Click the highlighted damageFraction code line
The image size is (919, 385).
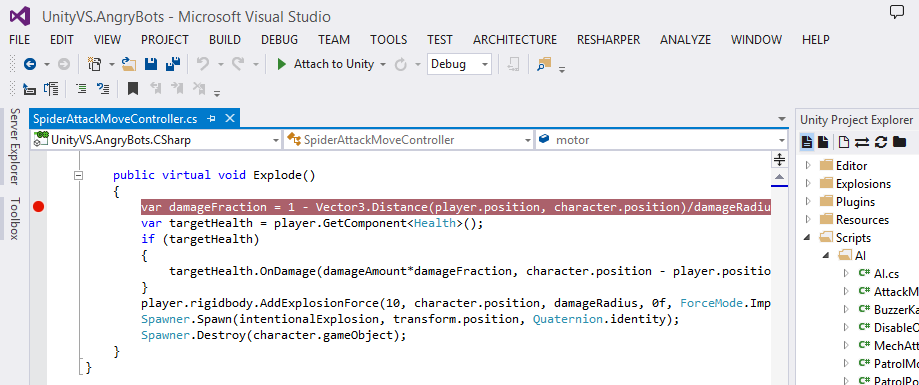(455, 207)
